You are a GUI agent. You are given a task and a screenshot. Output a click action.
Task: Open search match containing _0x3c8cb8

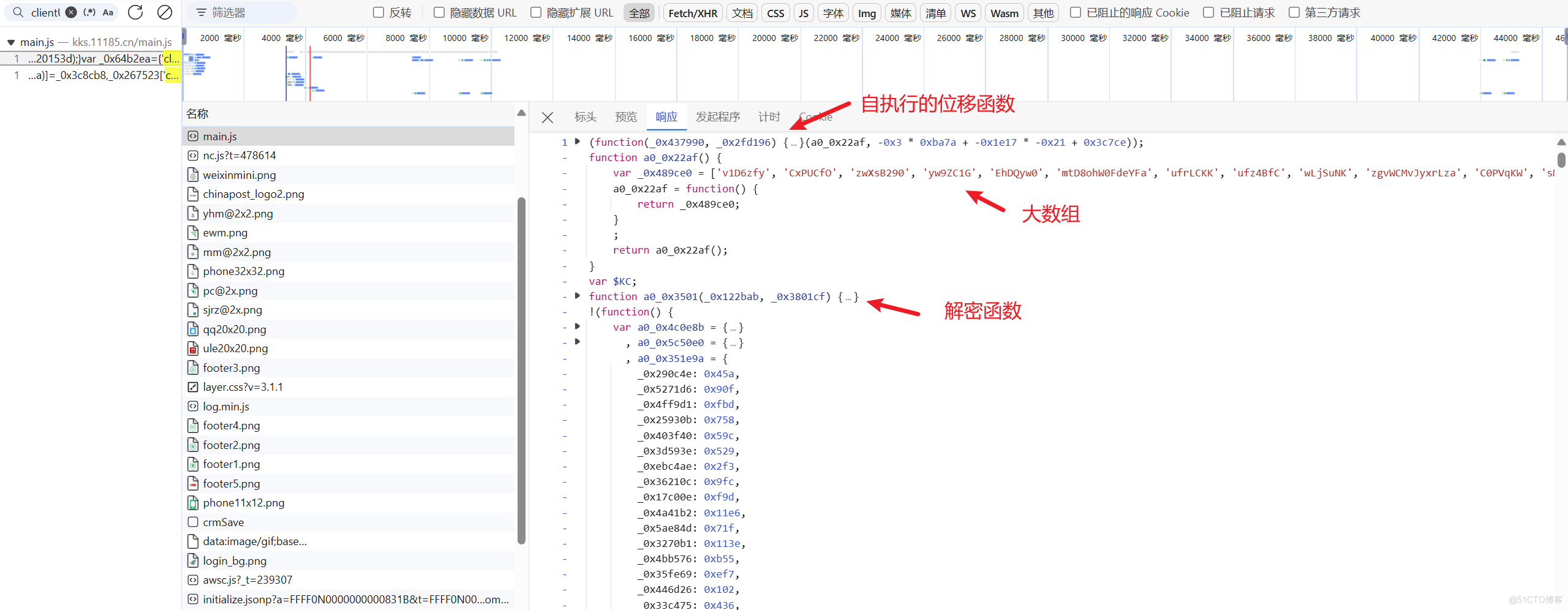91,75
